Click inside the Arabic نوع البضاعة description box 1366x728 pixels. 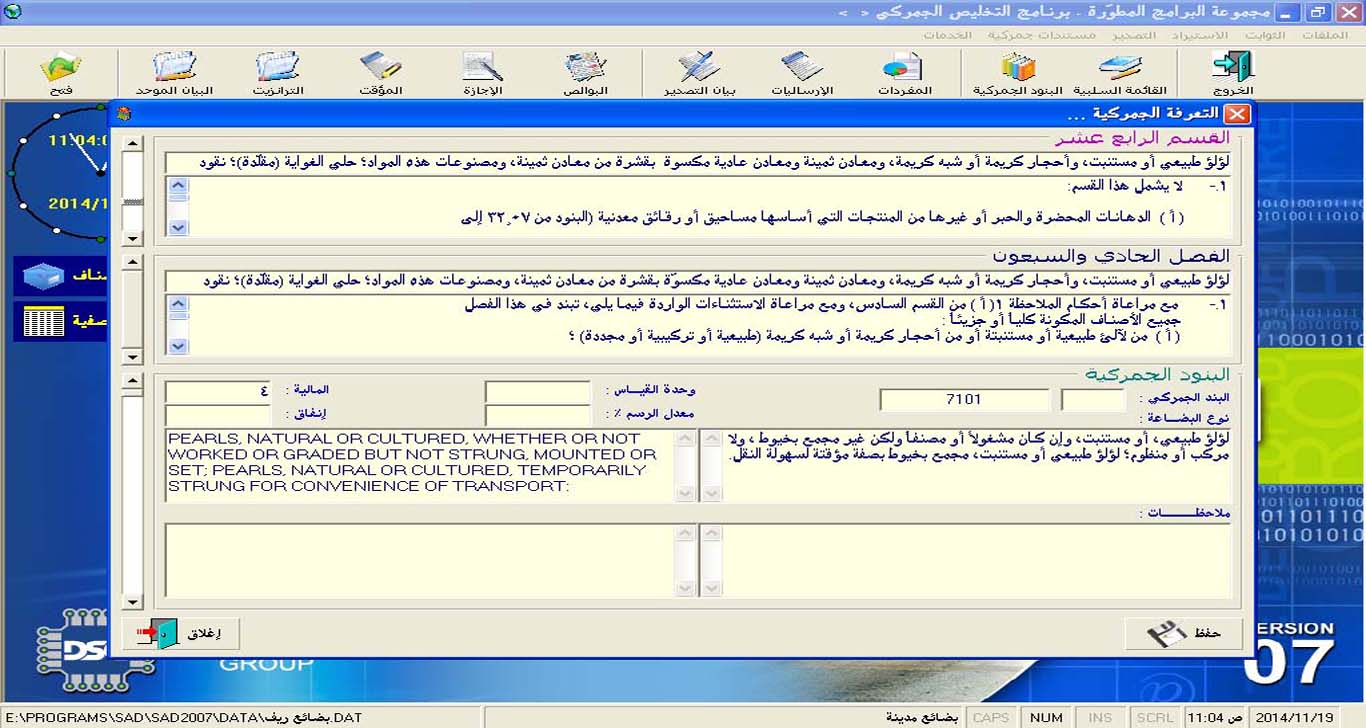click(976, 465)
